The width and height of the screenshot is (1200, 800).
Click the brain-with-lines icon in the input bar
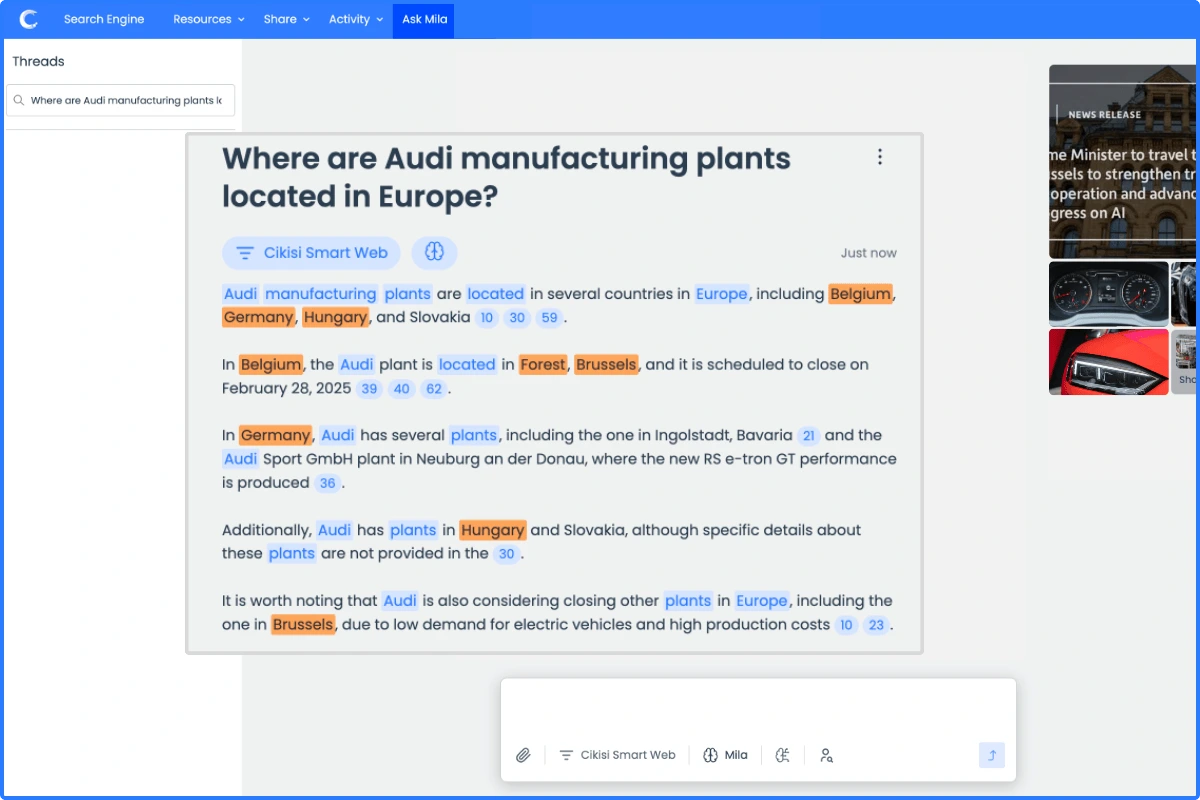point(783,755)
